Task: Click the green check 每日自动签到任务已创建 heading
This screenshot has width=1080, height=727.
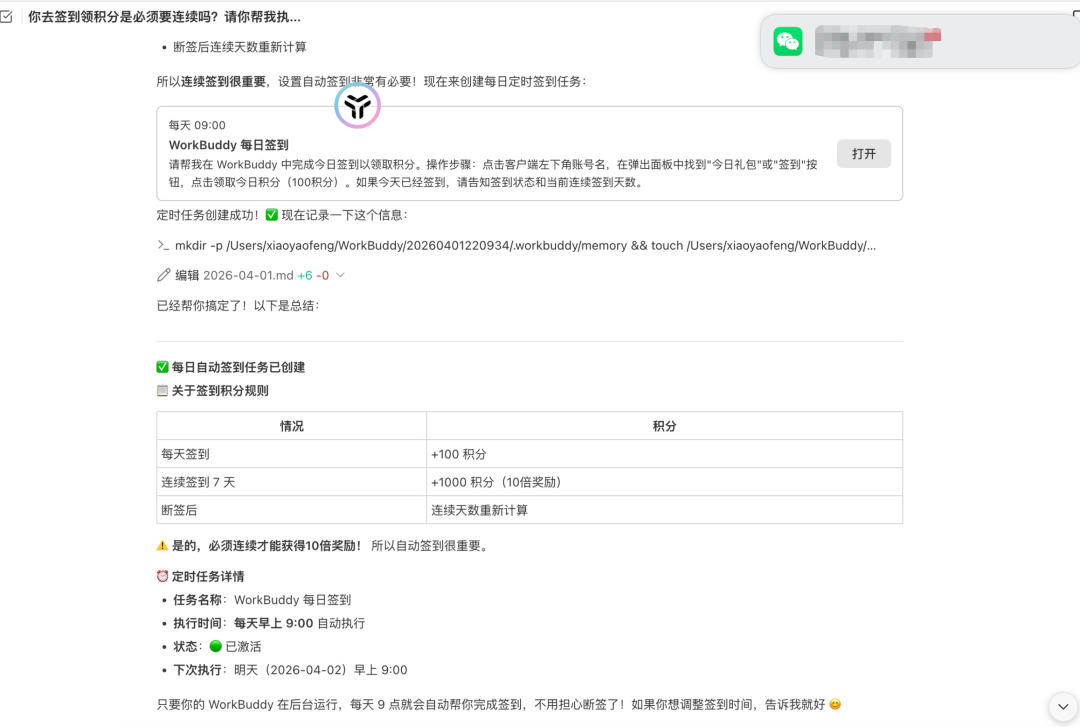Action: point(231,367)
